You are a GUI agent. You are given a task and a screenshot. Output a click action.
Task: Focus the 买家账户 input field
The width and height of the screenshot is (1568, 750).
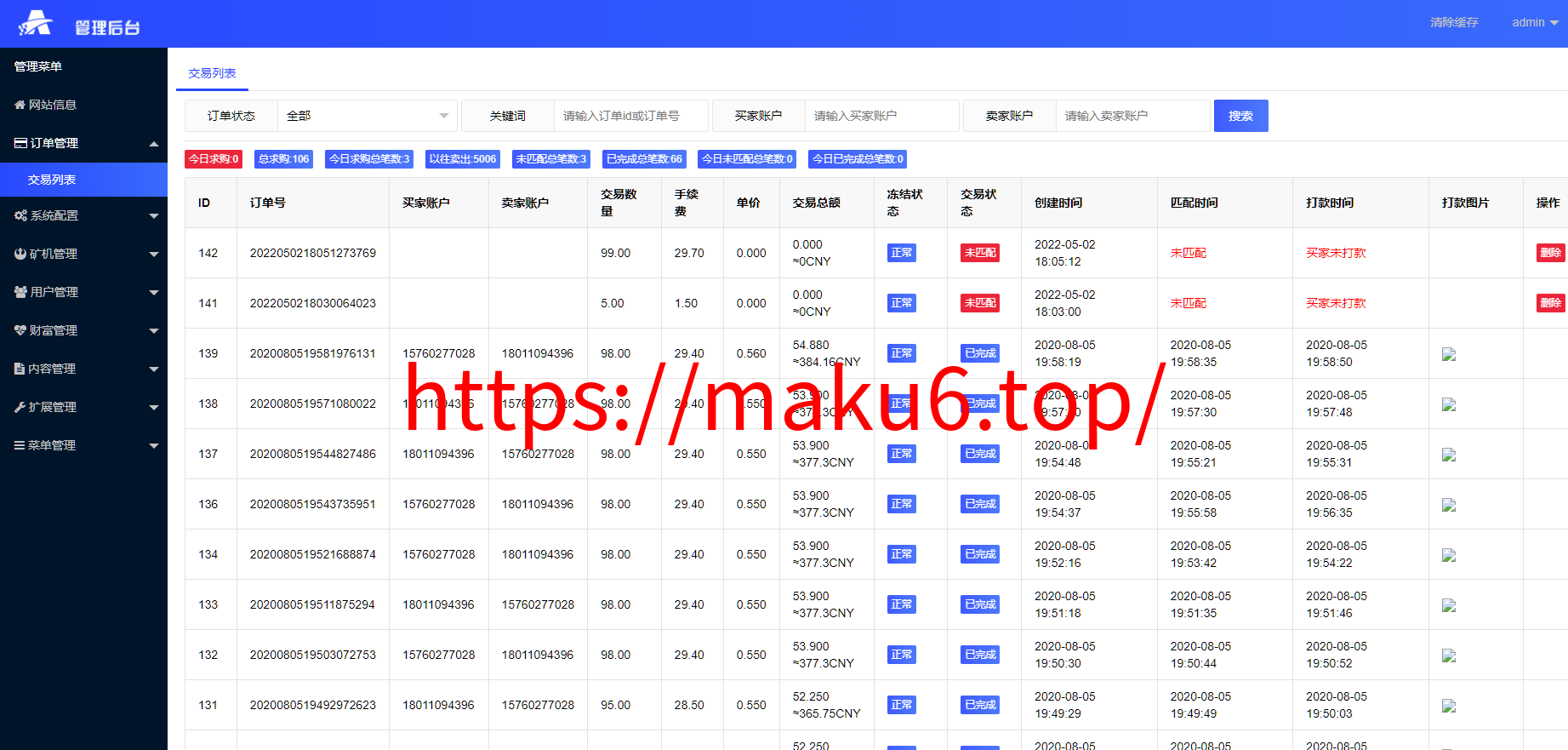click(x=881, y=116)
